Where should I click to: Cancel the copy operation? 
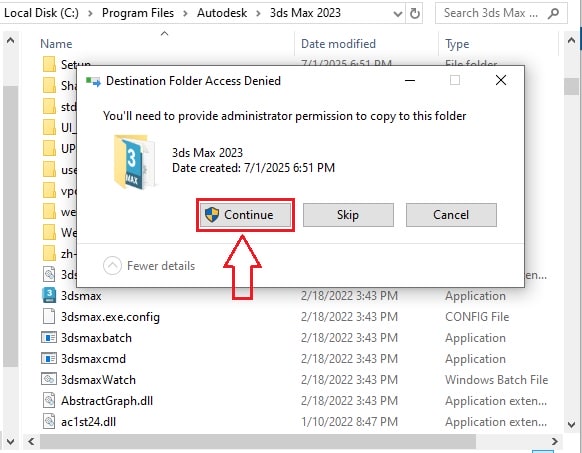451,215
